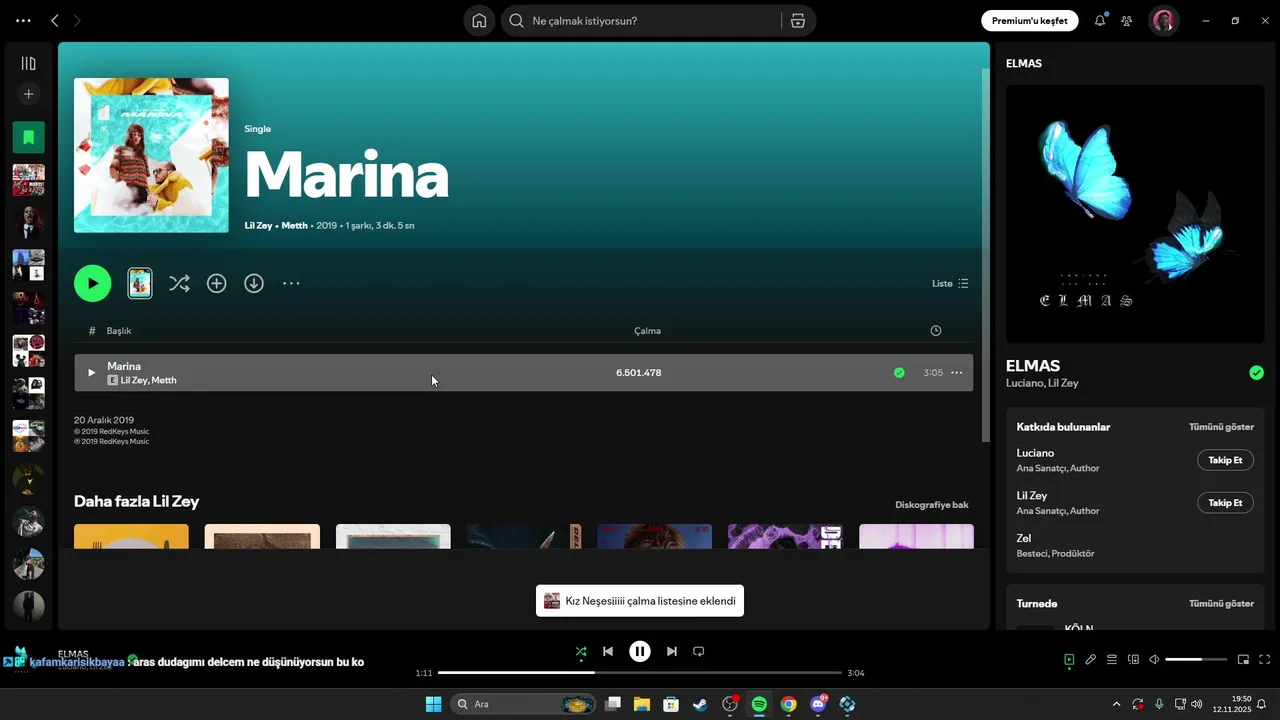The width and height of the screenshot is (1280, 720).
Task: Open Microsoft Store from taskbar
Action: (671, 704)
